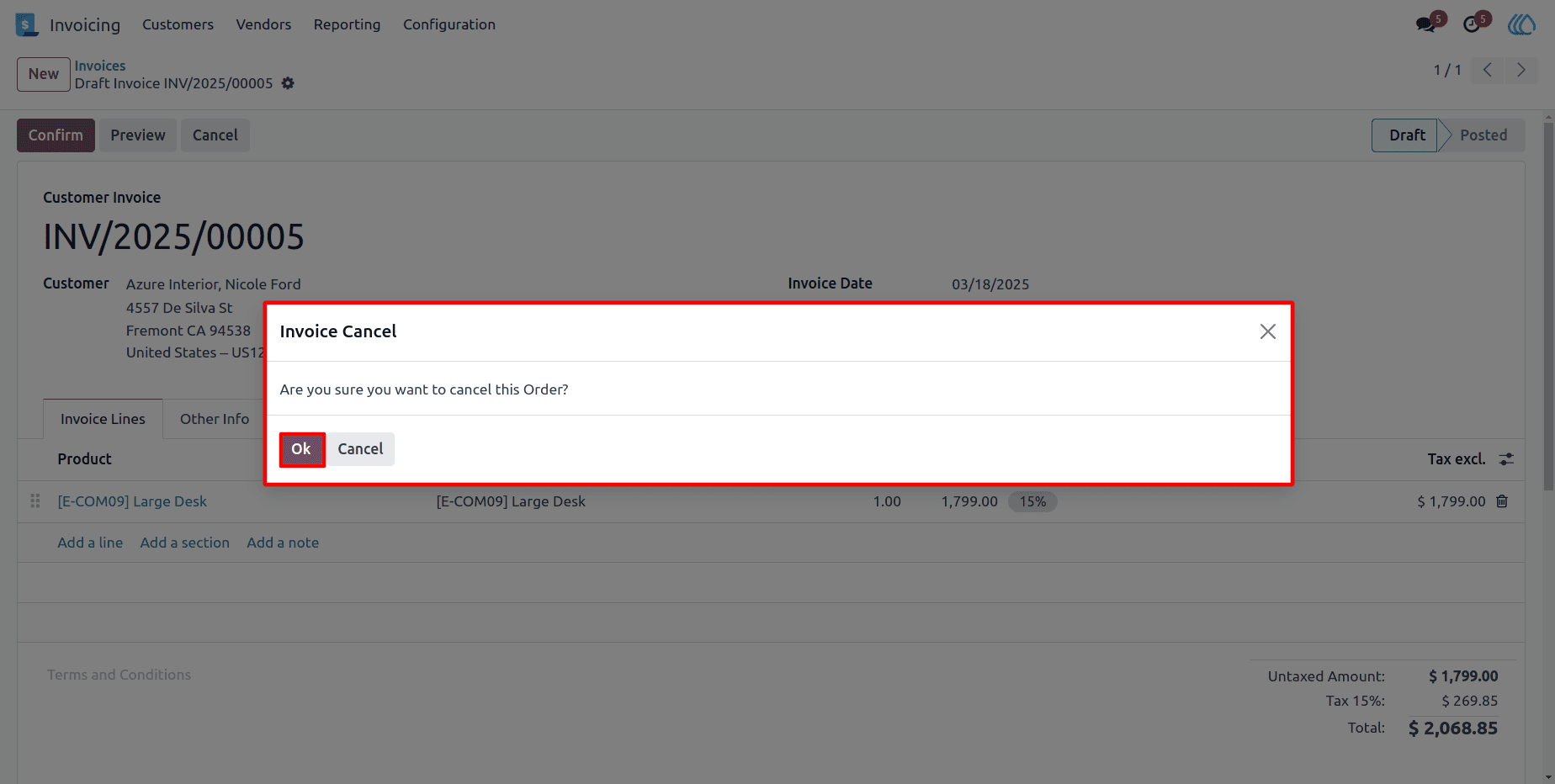
Task: Open the [E-COM09] Large Desk product link
Action: pyautogui.click(x=132, y=501)
